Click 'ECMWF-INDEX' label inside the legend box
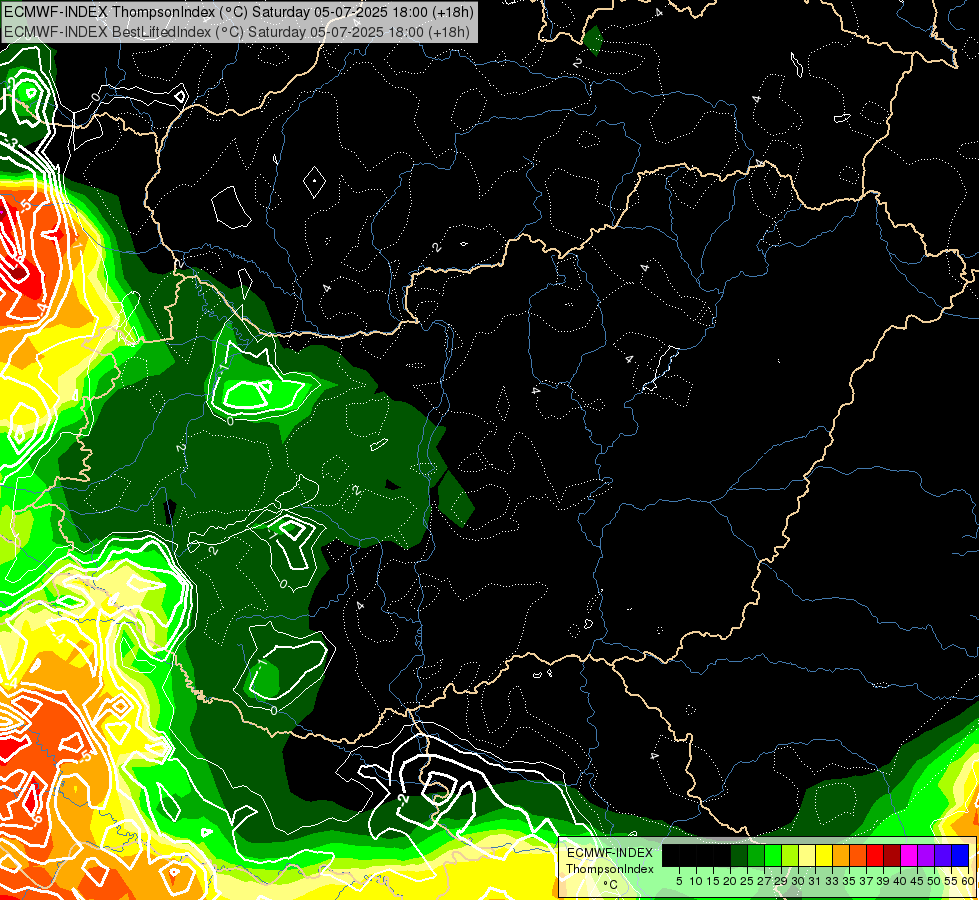This screenshot has height=900, width=979. click(609, 853)
